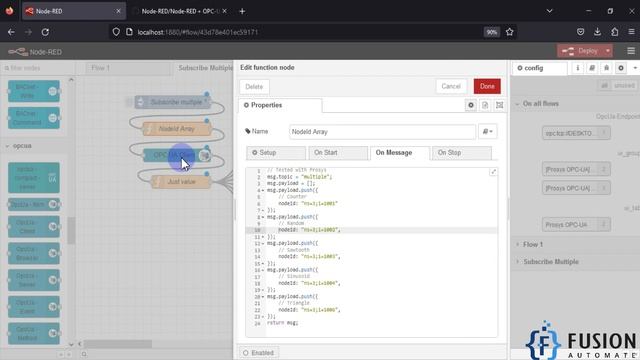Click the site shield tracking protection icon
Image resolution: width=640 pixels, height=360 pixels.
tap(116, 32)
